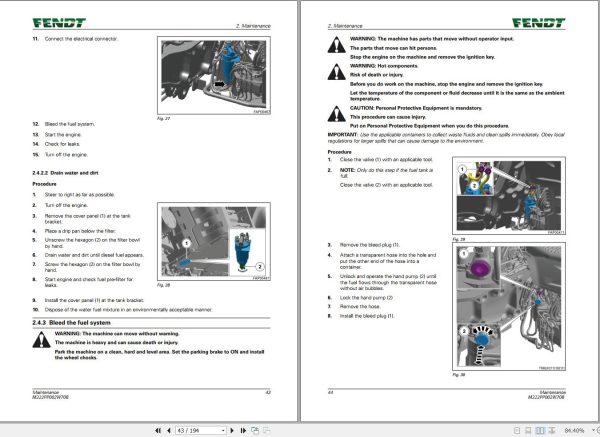The image size is (600, 437).
Task: Click the 'WARNING: Hot components' line
Action: [384, 66]
